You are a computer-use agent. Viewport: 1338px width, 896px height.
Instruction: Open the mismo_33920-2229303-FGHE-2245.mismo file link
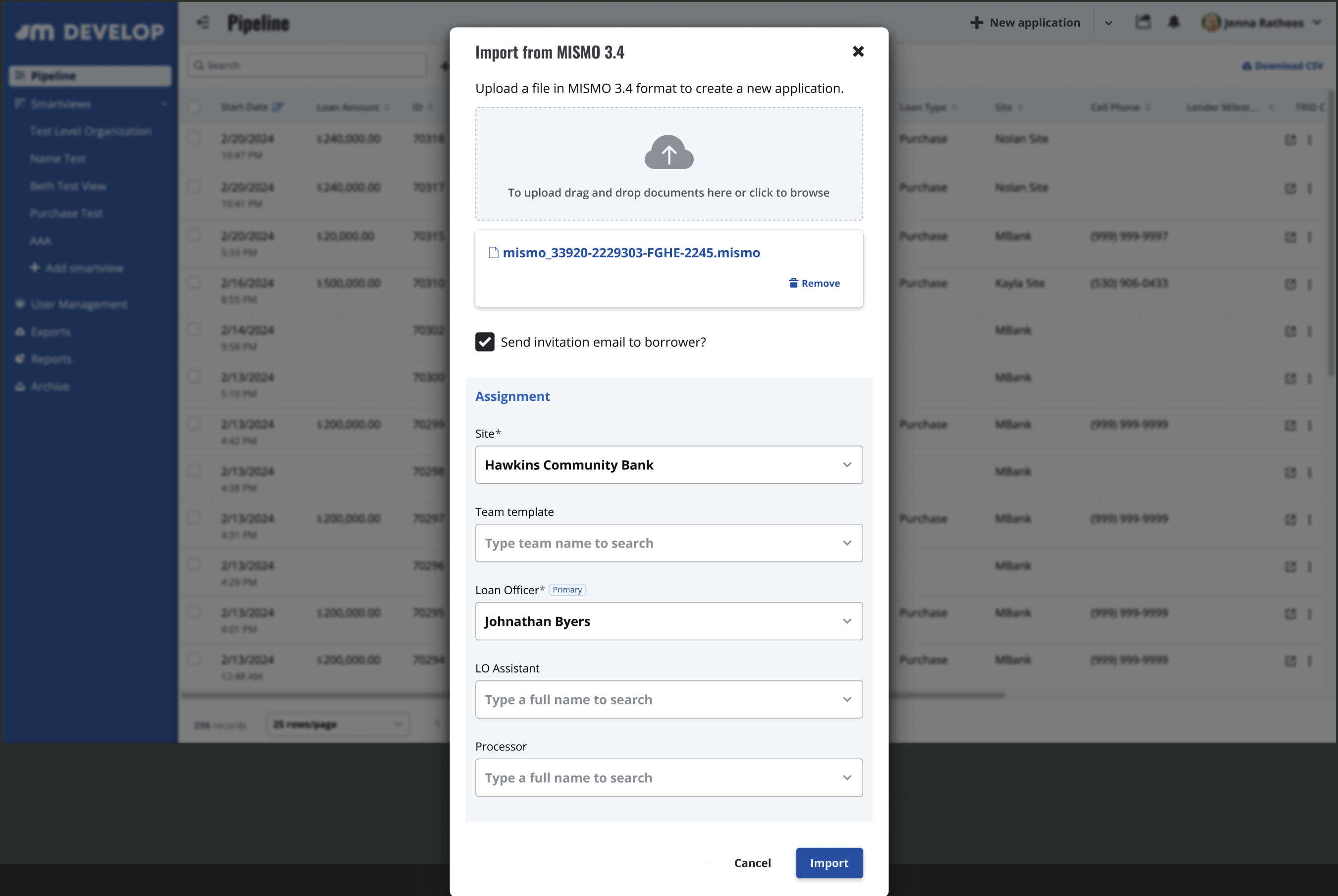[631, 253]
